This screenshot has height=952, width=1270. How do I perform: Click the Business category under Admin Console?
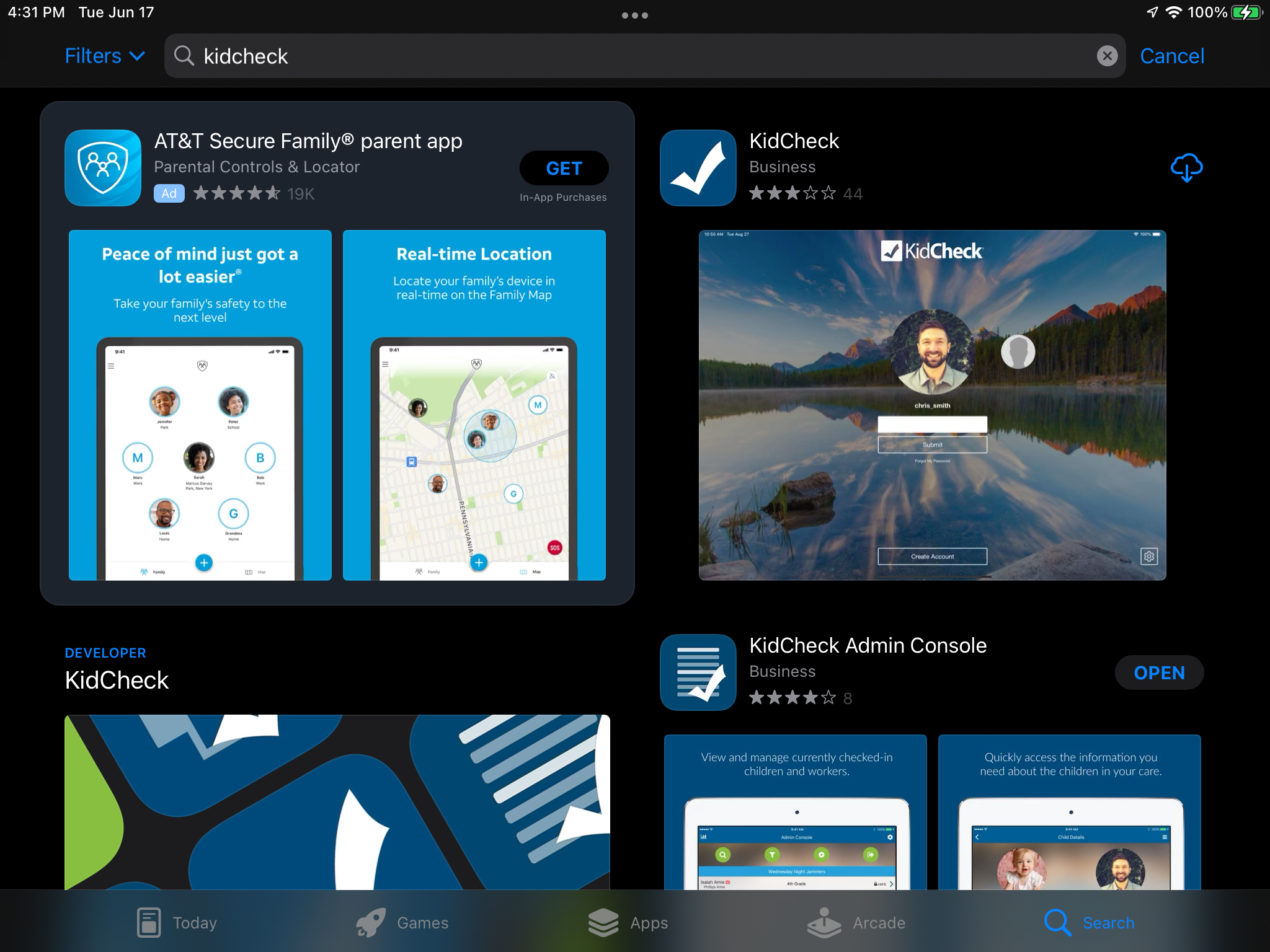pos(782,671)
